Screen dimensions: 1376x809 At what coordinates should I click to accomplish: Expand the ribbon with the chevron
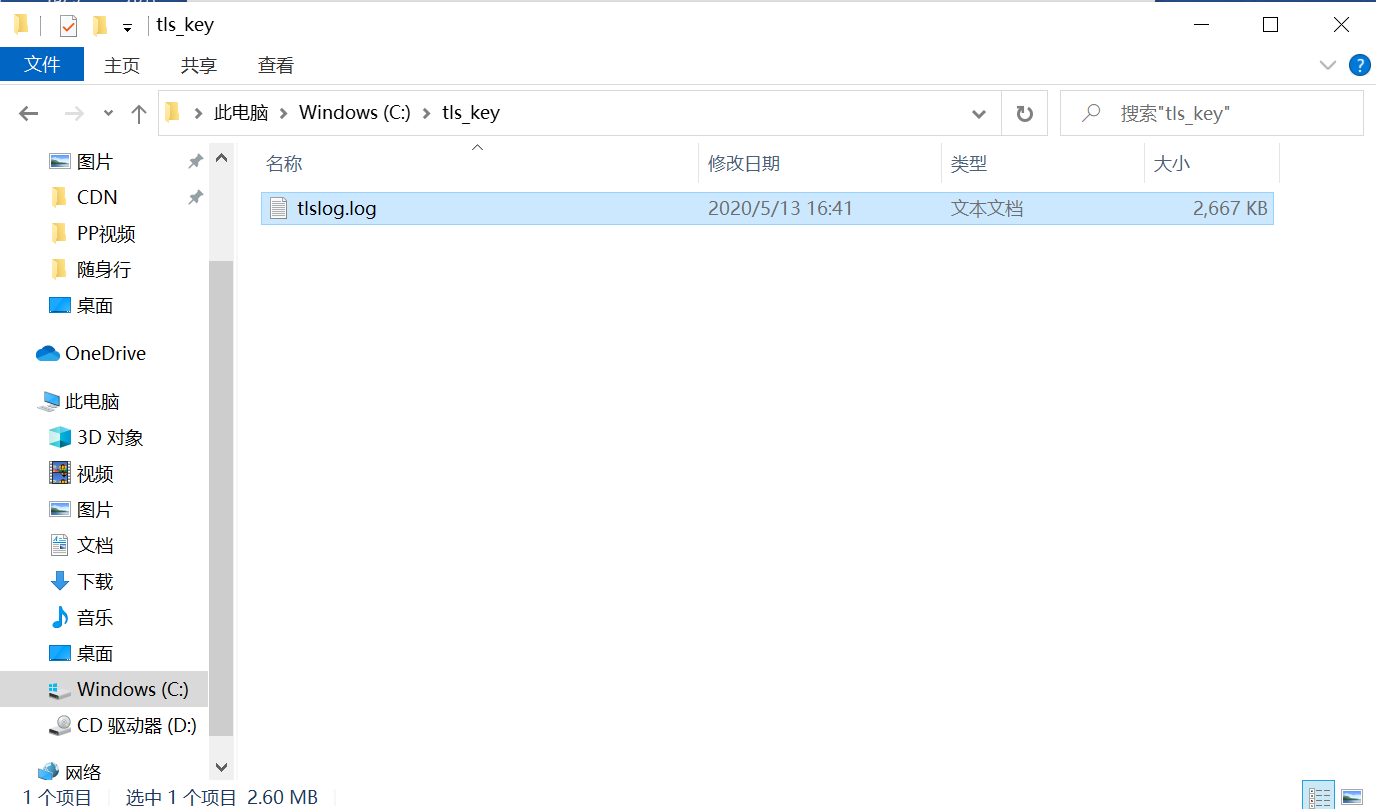tap(1328, 66)
